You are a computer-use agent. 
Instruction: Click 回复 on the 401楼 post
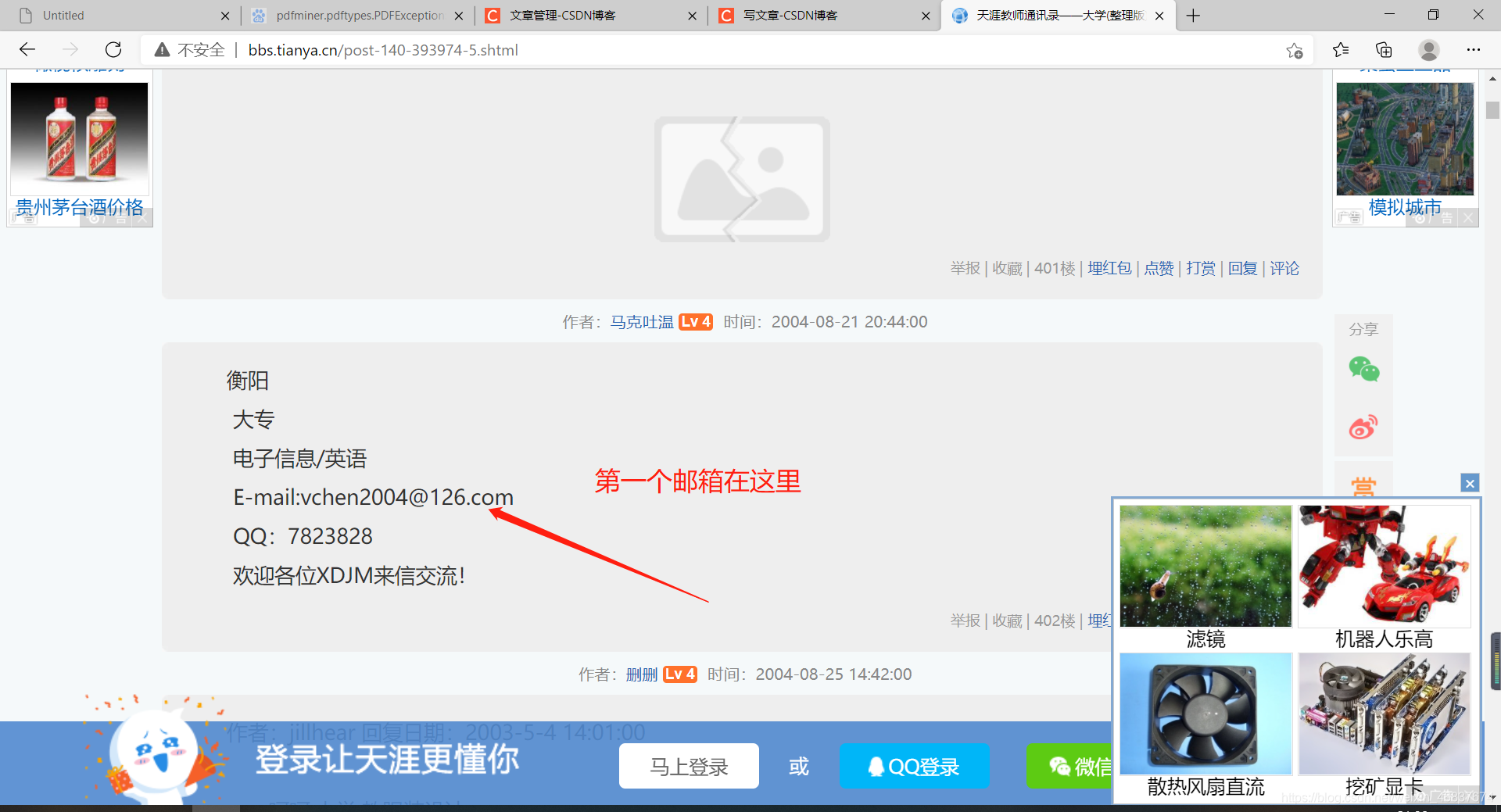coord(1243,268)
